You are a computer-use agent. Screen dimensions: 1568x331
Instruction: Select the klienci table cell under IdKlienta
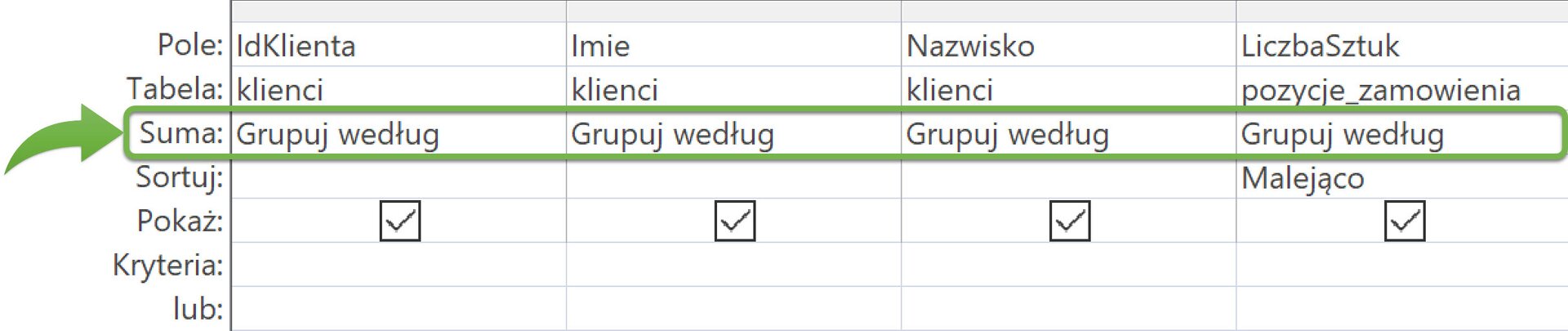[x=399, y=89]
